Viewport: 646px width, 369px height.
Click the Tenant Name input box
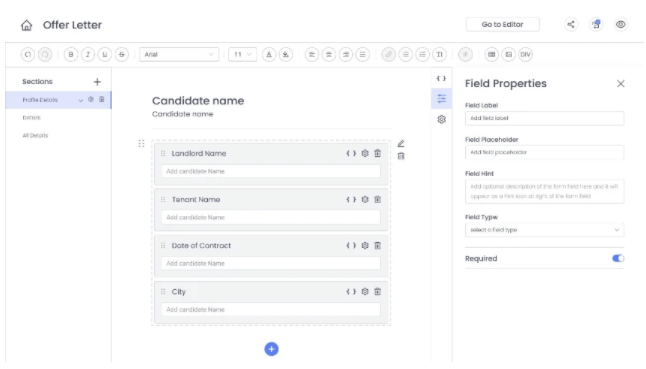tap(271, 217)
